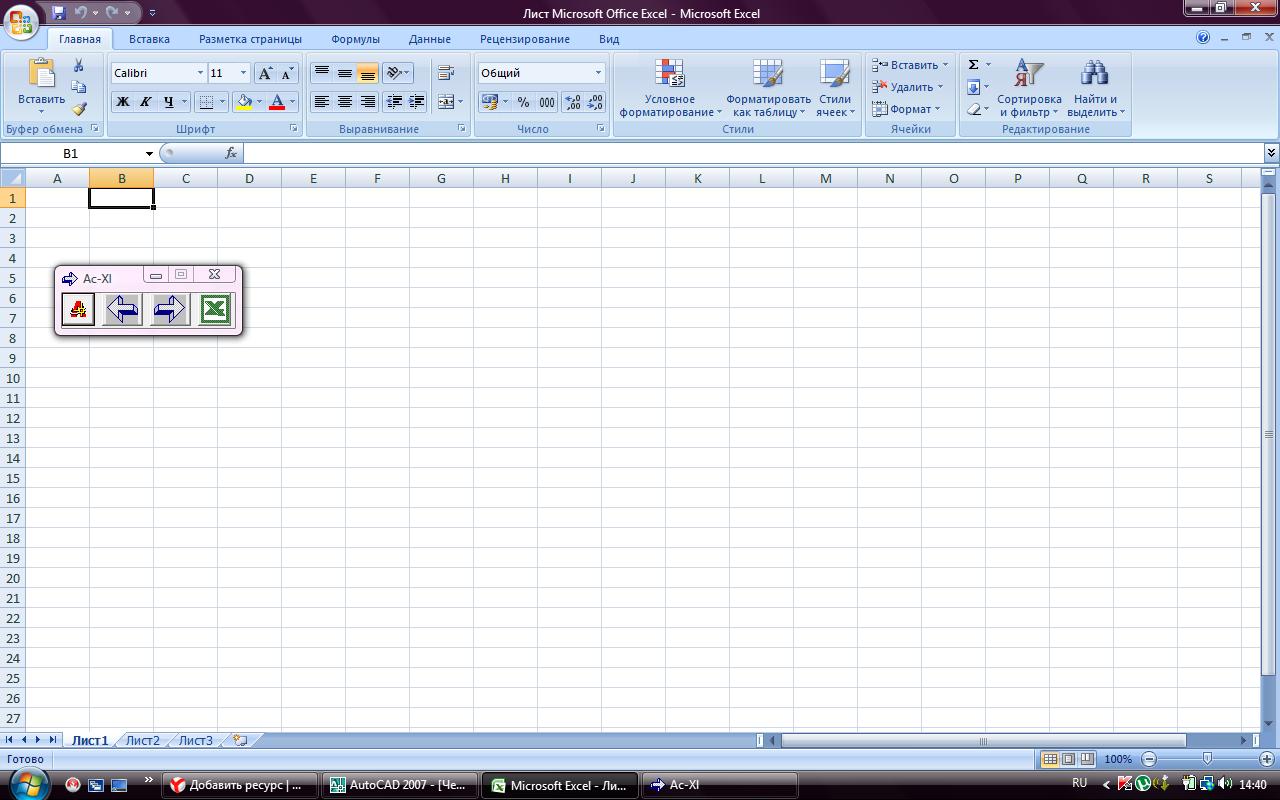Click the AutoCAD icon in Ac-Xl window
The width and height of the screenshot is (1280, 800).
[78, 310]
